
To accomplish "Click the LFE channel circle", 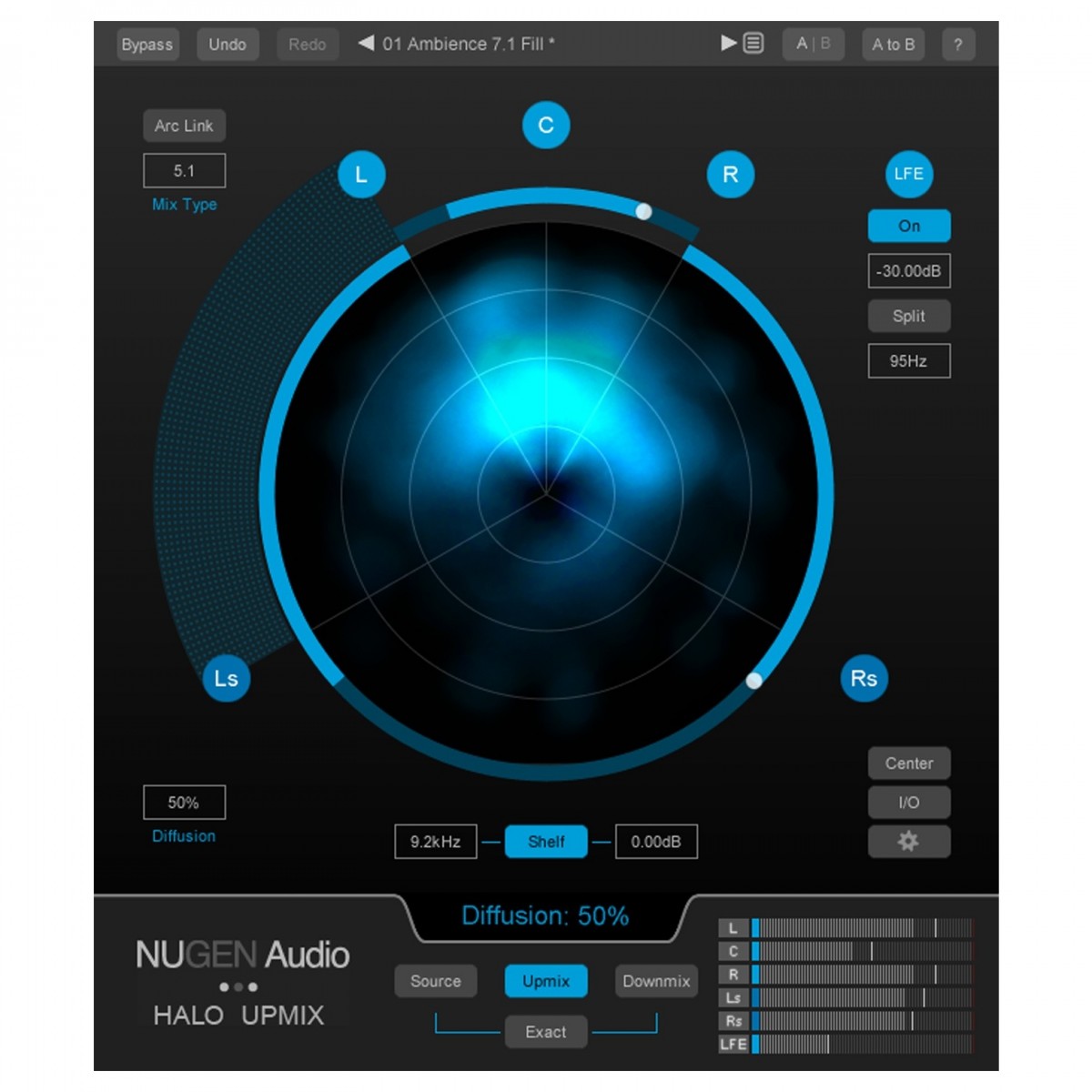I will [908, 174].
